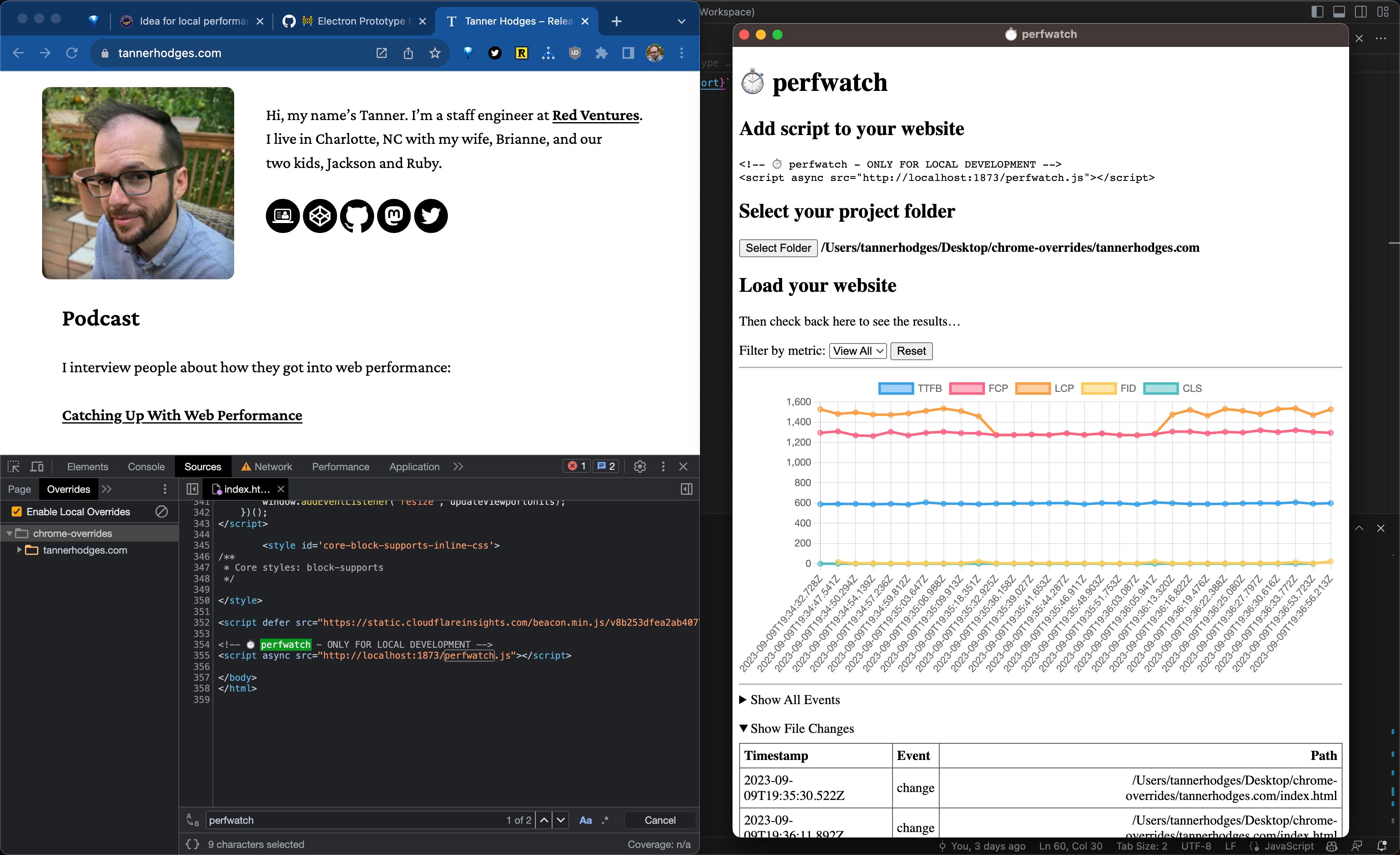Expand the tannerhodges.com folder tree item
1400x855 pixels.
tap(20, 550)
